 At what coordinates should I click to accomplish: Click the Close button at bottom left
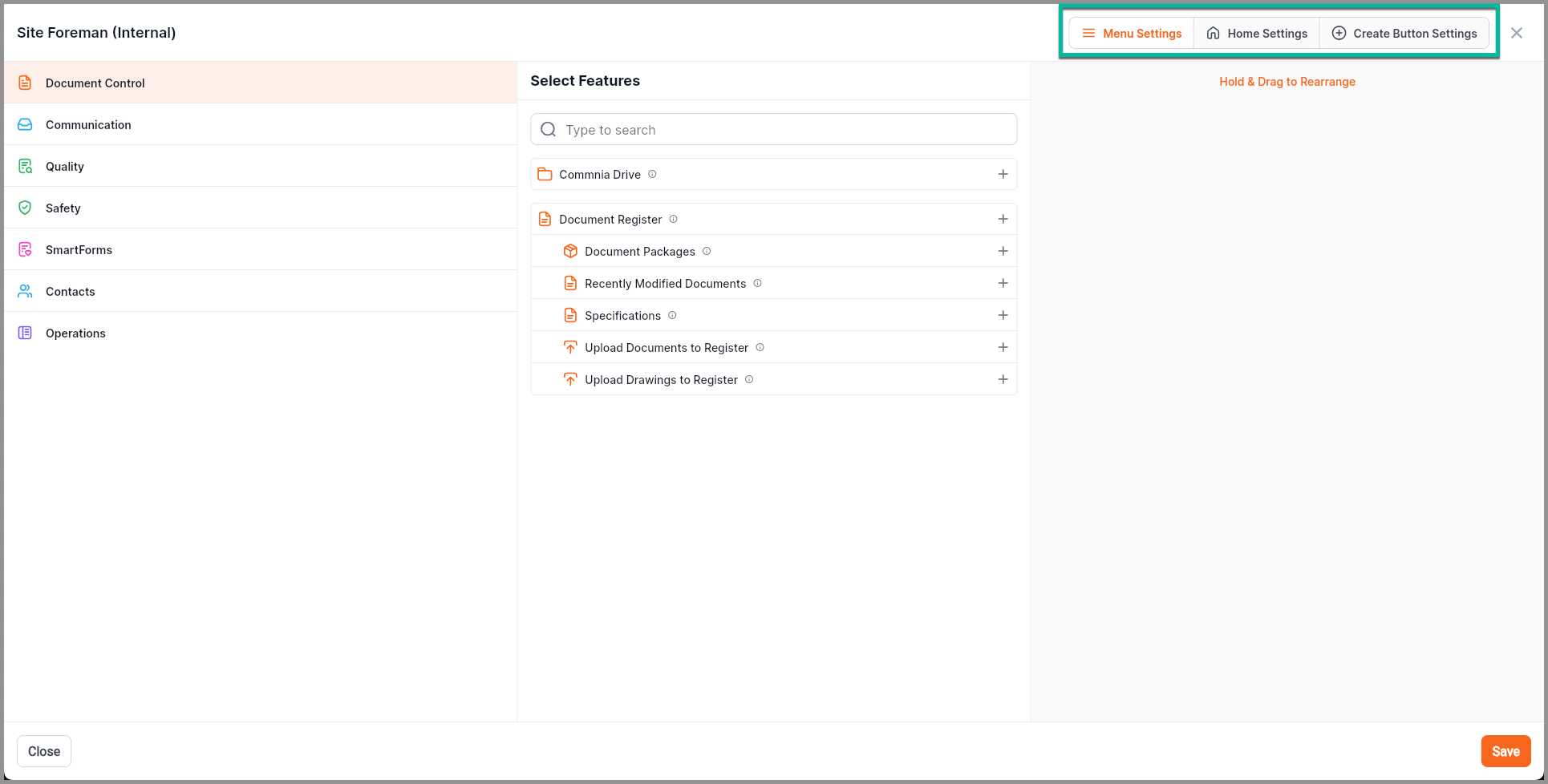point(44,751)
